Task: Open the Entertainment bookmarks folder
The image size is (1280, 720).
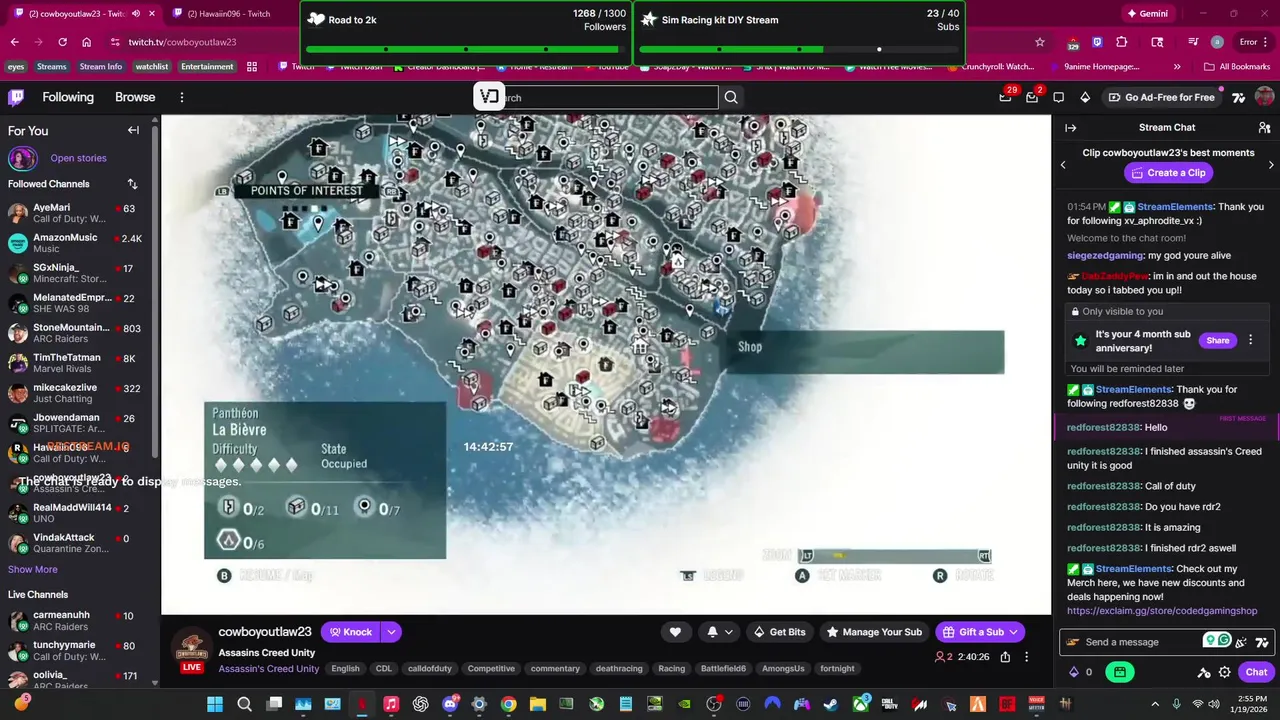Action: (207, 67)
